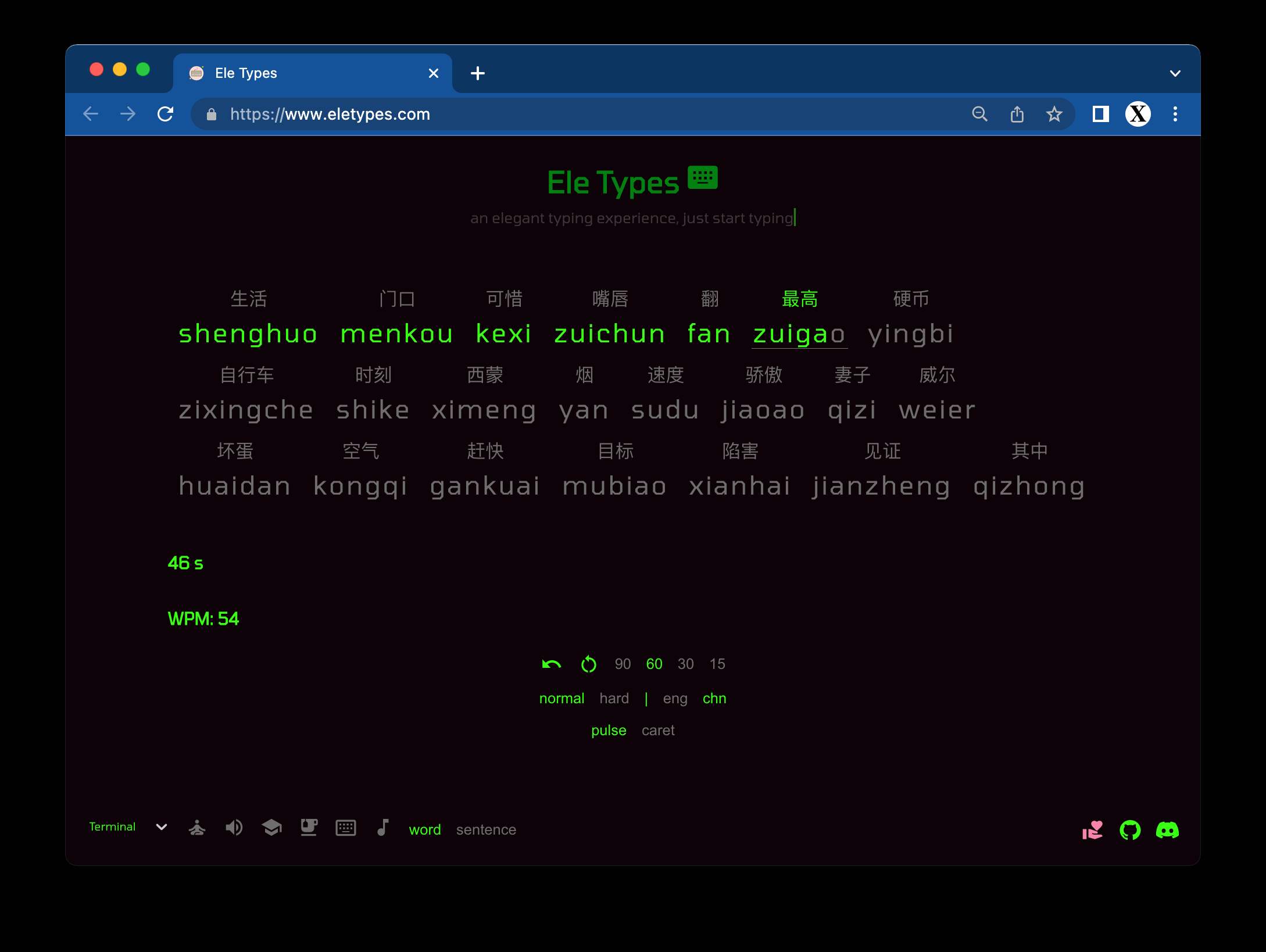
Task: Click the word menkou
Action: coord(396,334)
